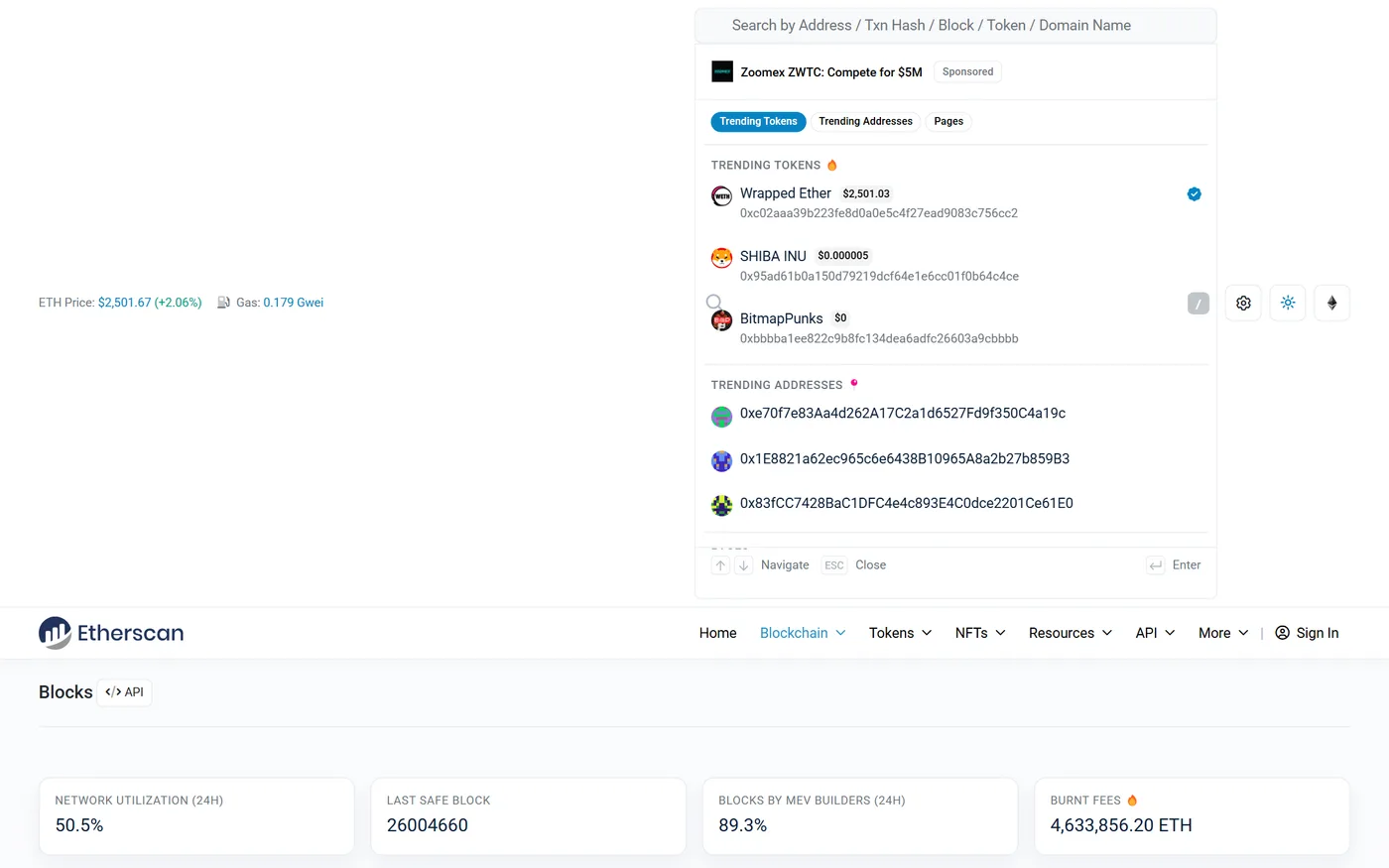Click the gas price 0.179 Gwei link
Viewport: 1389px width, 868px height.
click(x=294, y=303)
